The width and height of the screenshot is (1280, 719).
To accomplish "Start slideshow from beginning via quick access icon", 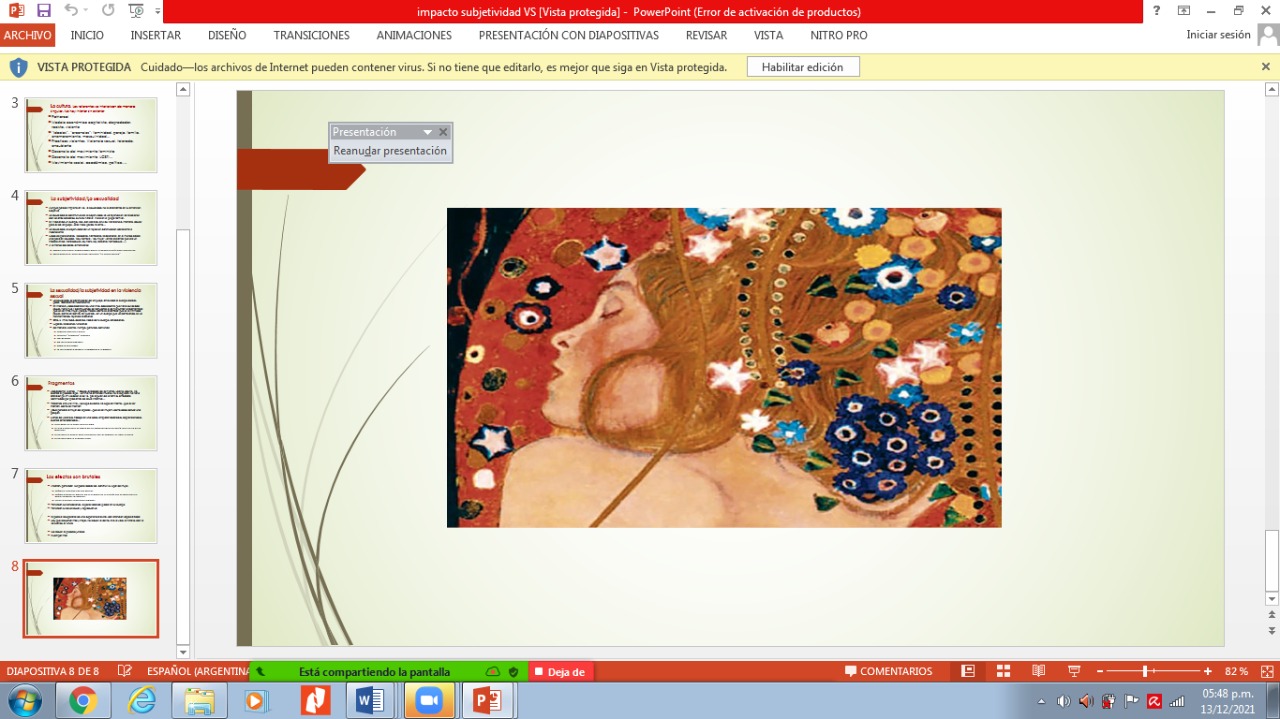I will pos(135,11).
